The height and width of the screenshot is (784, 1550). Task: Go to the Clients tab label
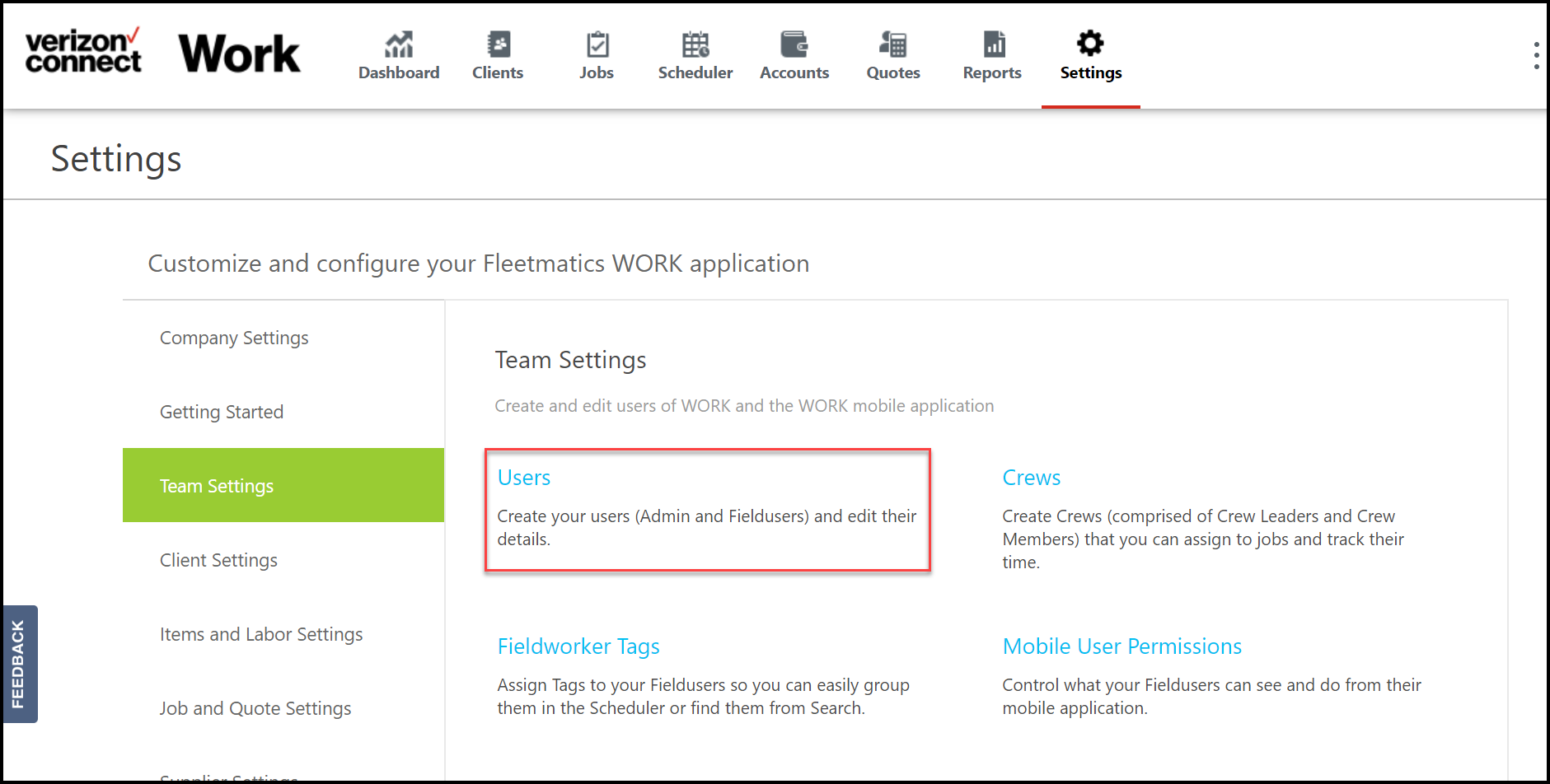[498, 72]
